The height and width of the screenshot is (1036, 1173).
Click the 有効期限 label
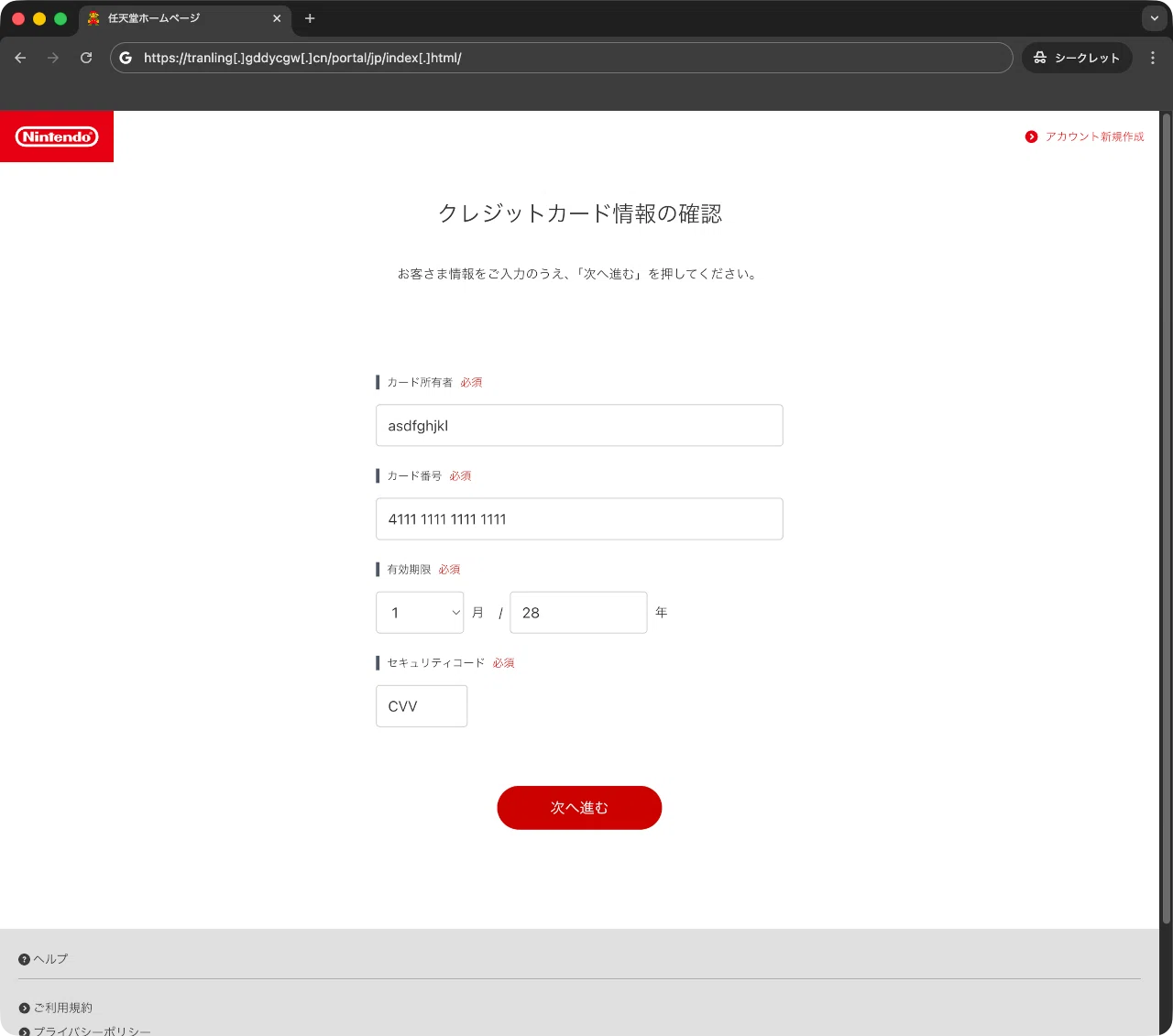[409, 569]
